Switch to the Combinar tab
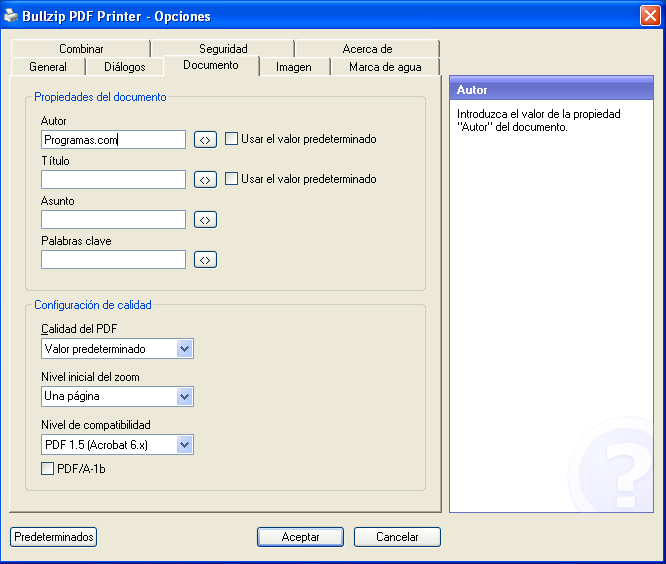 pos(81,48)
